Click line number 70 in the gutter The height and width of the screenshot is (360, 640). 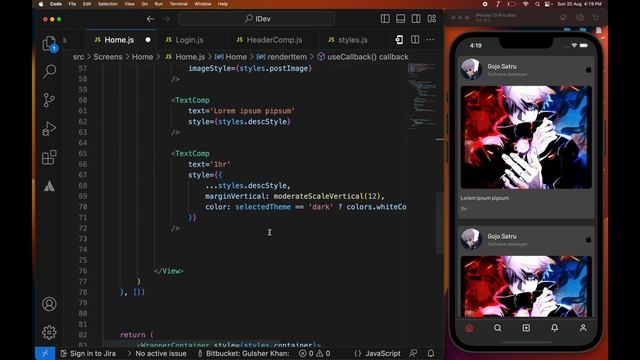pyautogui.click(x=82, y=207)
